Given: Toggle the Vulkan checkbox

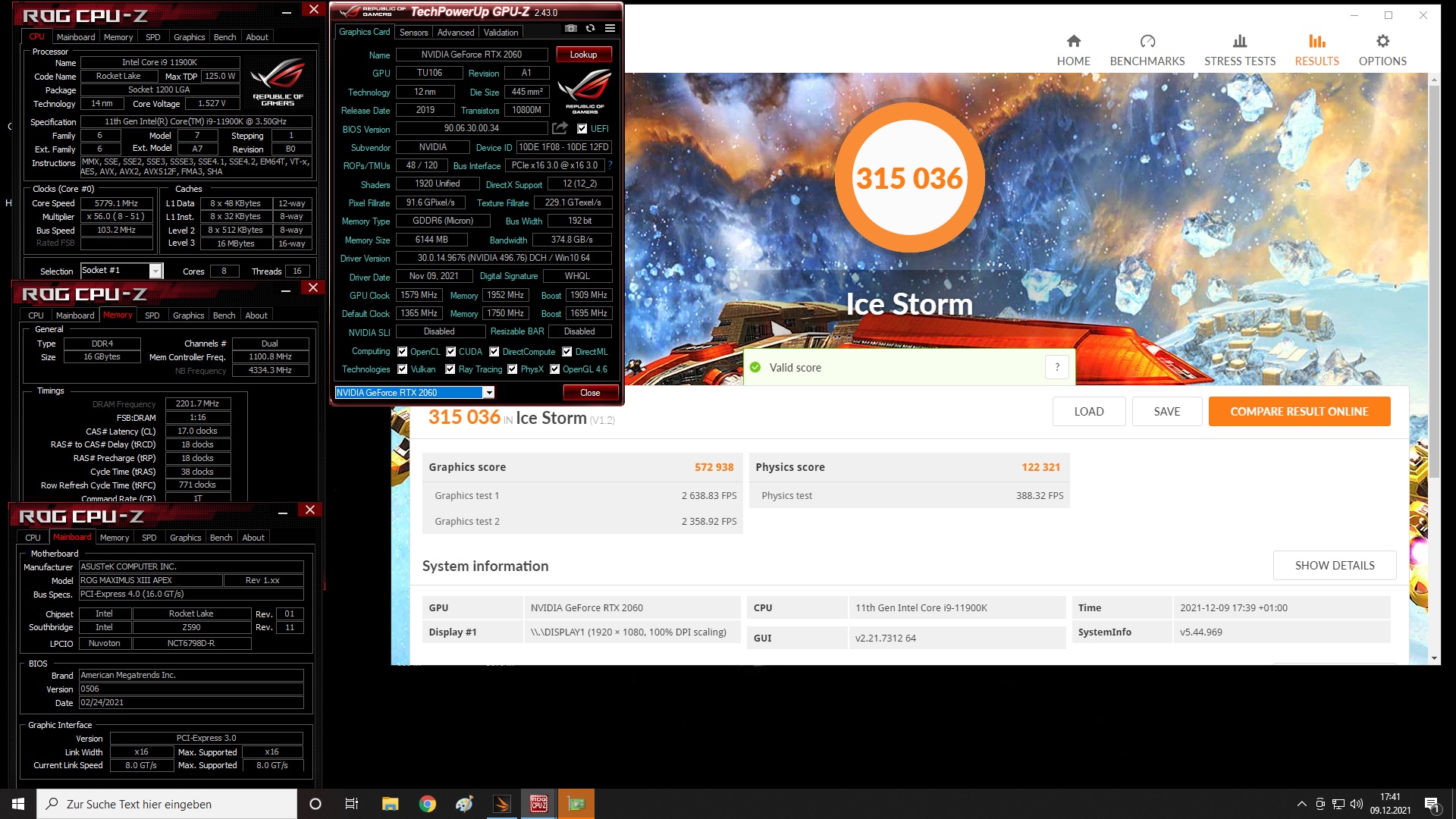Looking at the screenshot, I should pyautogui.click(x=403, y=369).
